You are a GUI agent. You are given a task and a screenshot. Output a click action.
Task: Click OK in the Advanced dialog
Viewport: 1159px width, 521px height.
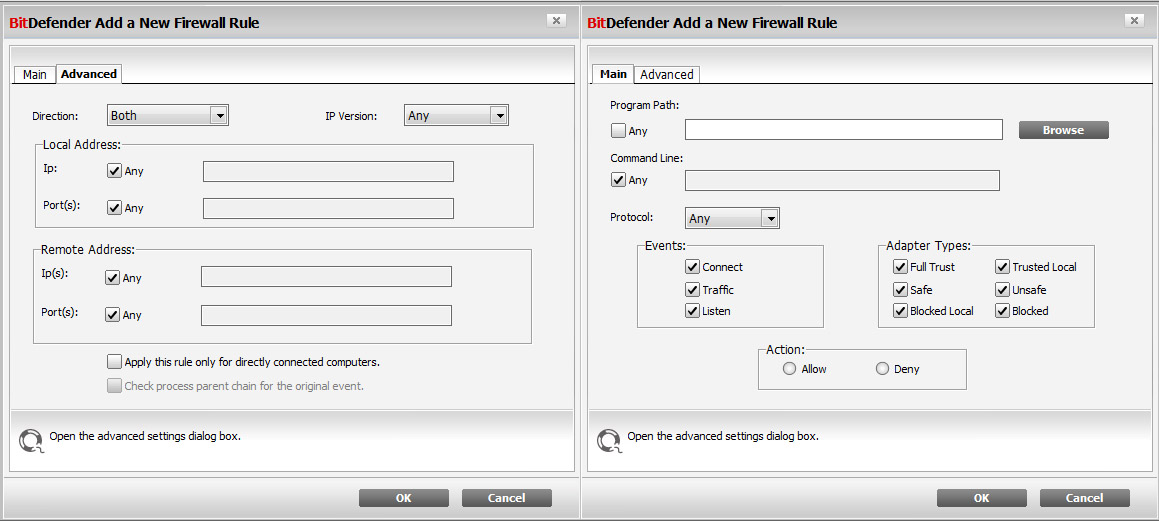(x=404, y=498)
